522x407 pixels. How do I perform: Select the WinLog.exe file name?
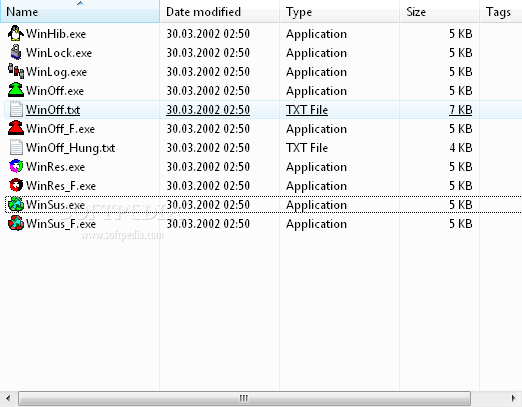click(x=56, y=72)
